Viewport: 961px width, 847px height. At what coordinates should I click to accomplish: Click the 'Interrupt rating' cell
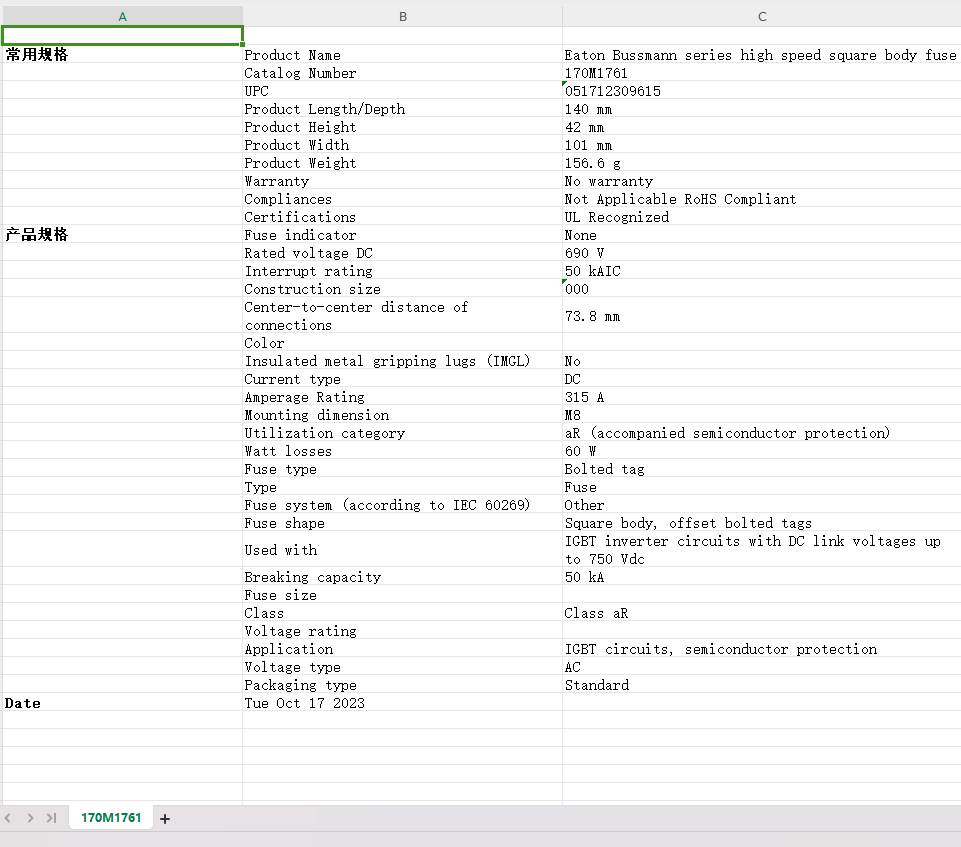click(403, 271)
